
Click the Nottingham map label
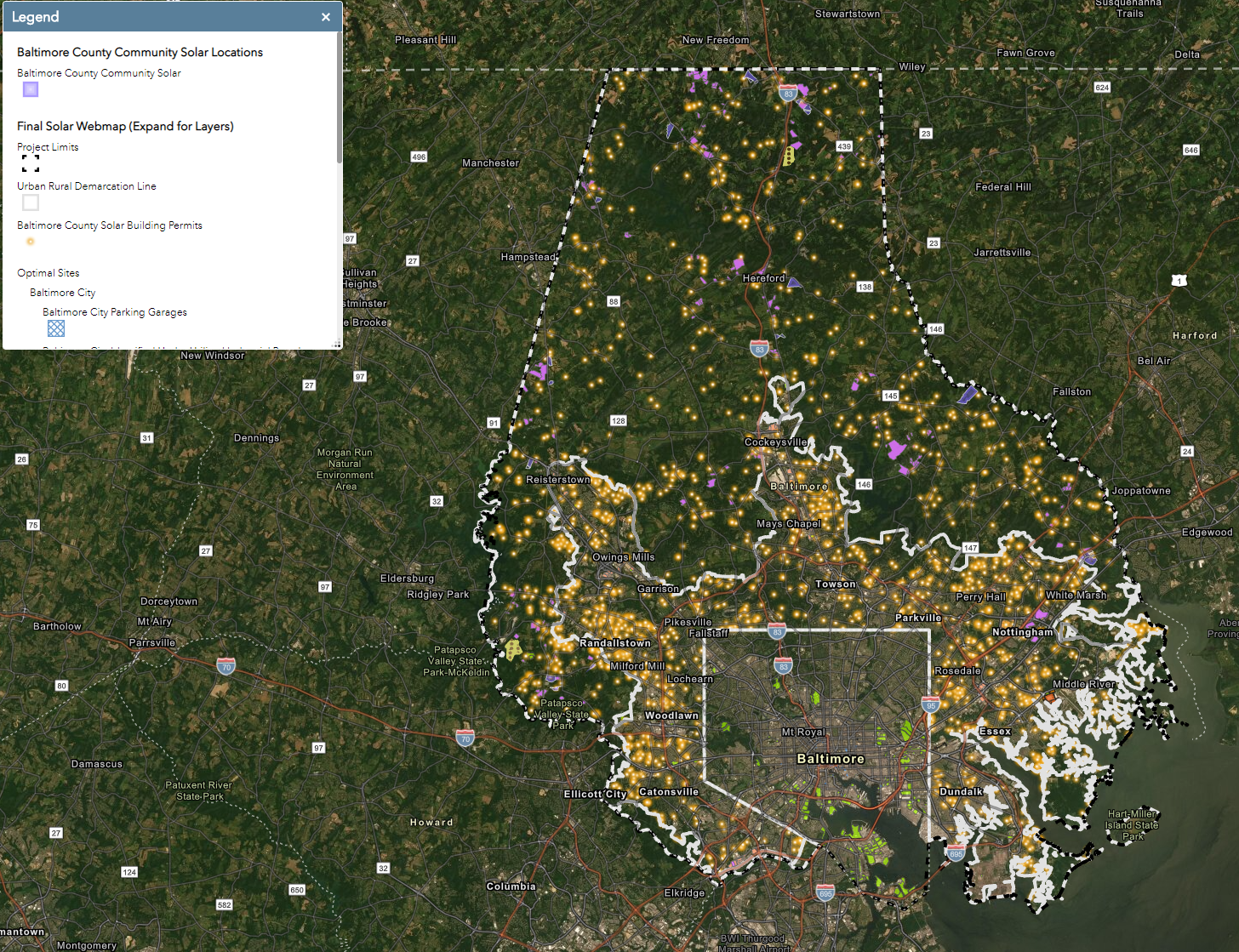point(1023,632)
